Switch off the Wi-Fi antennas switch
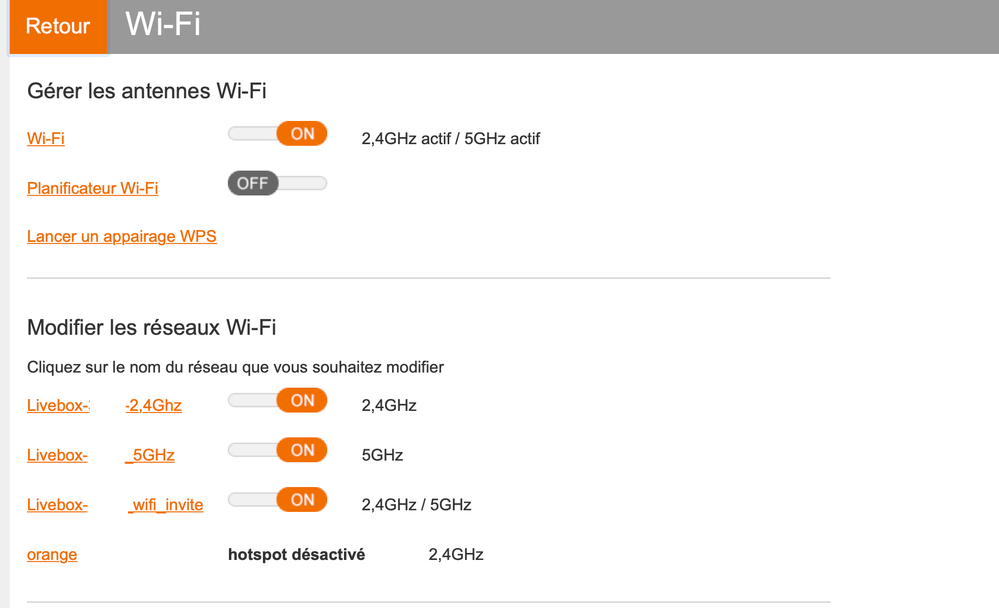 (277, 133)
